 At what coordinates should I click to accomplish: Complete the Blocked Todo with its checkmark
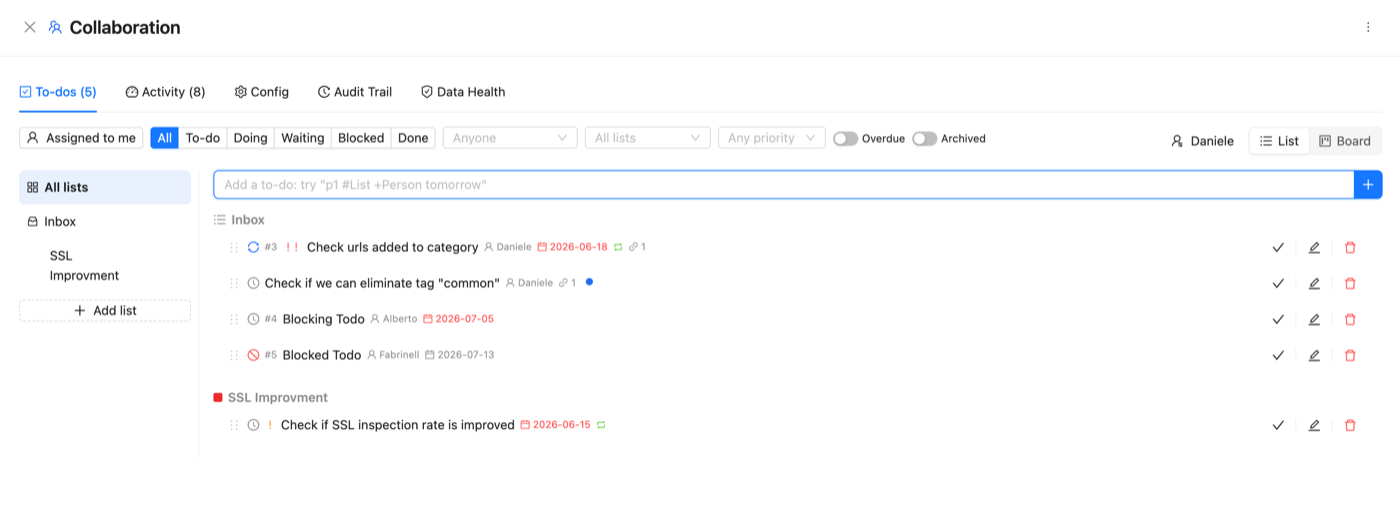coord(1278,356)
